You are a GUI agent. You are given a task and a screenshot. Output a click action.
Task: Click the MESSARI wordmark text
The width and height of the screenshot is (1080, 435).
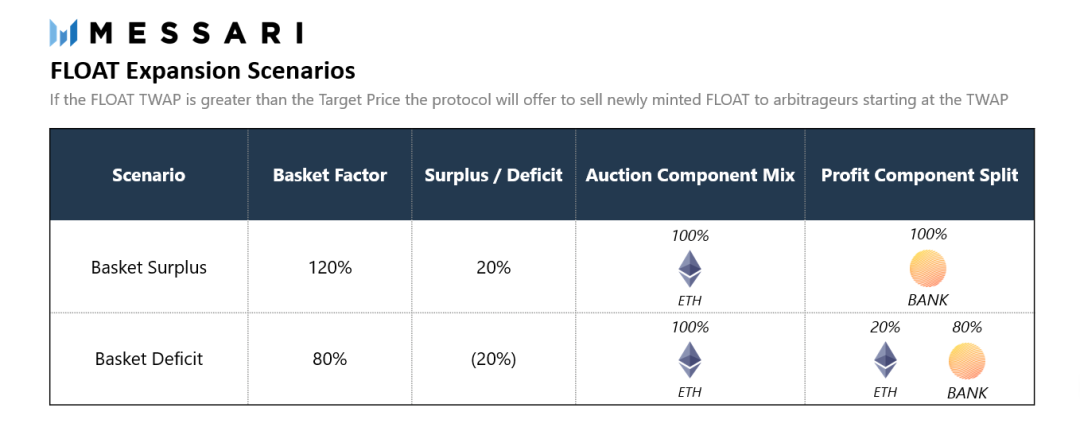coord(195,33)
